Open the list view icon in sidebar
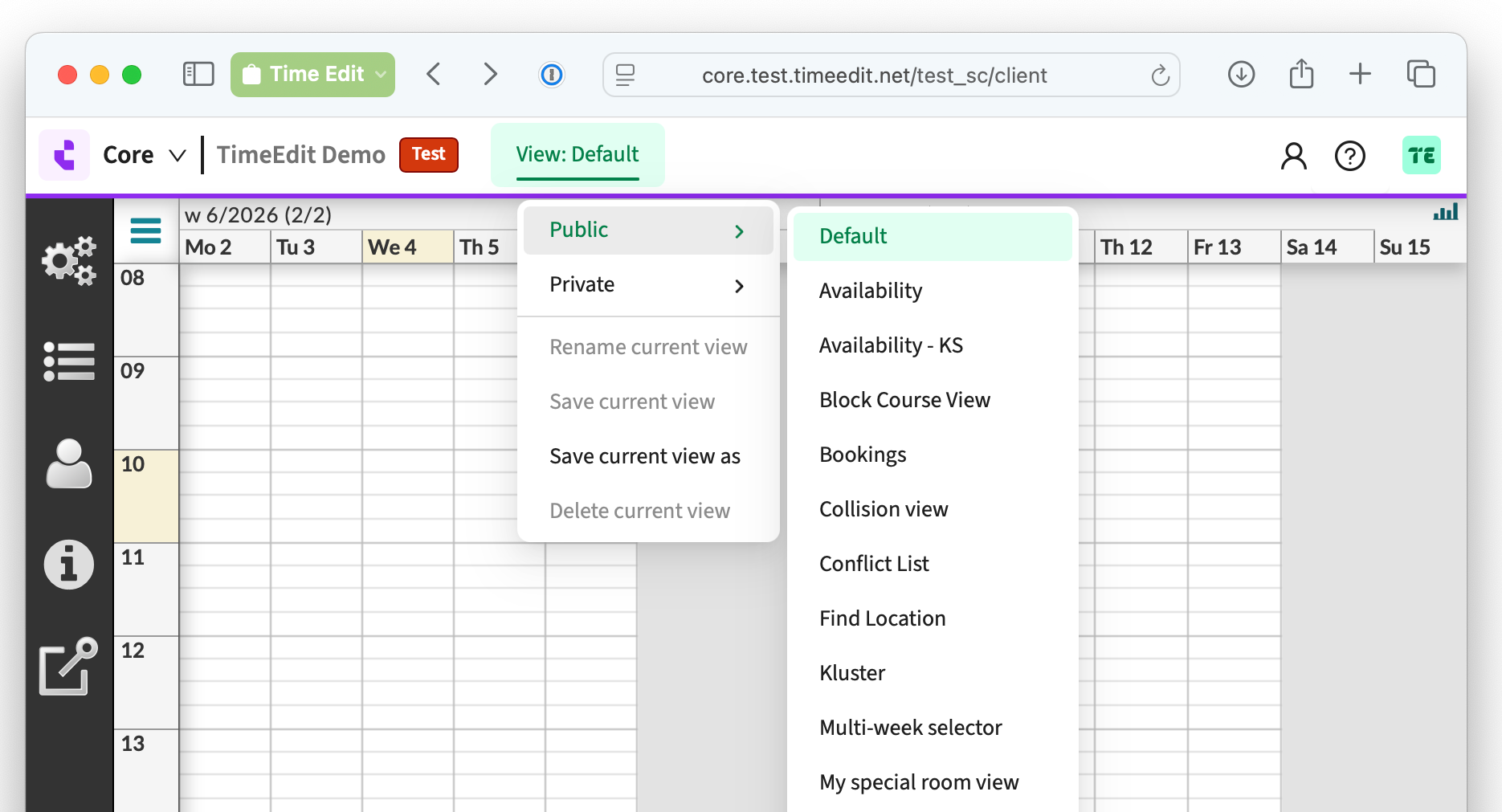Screen dimensions: 1502x812 [69, 361]
